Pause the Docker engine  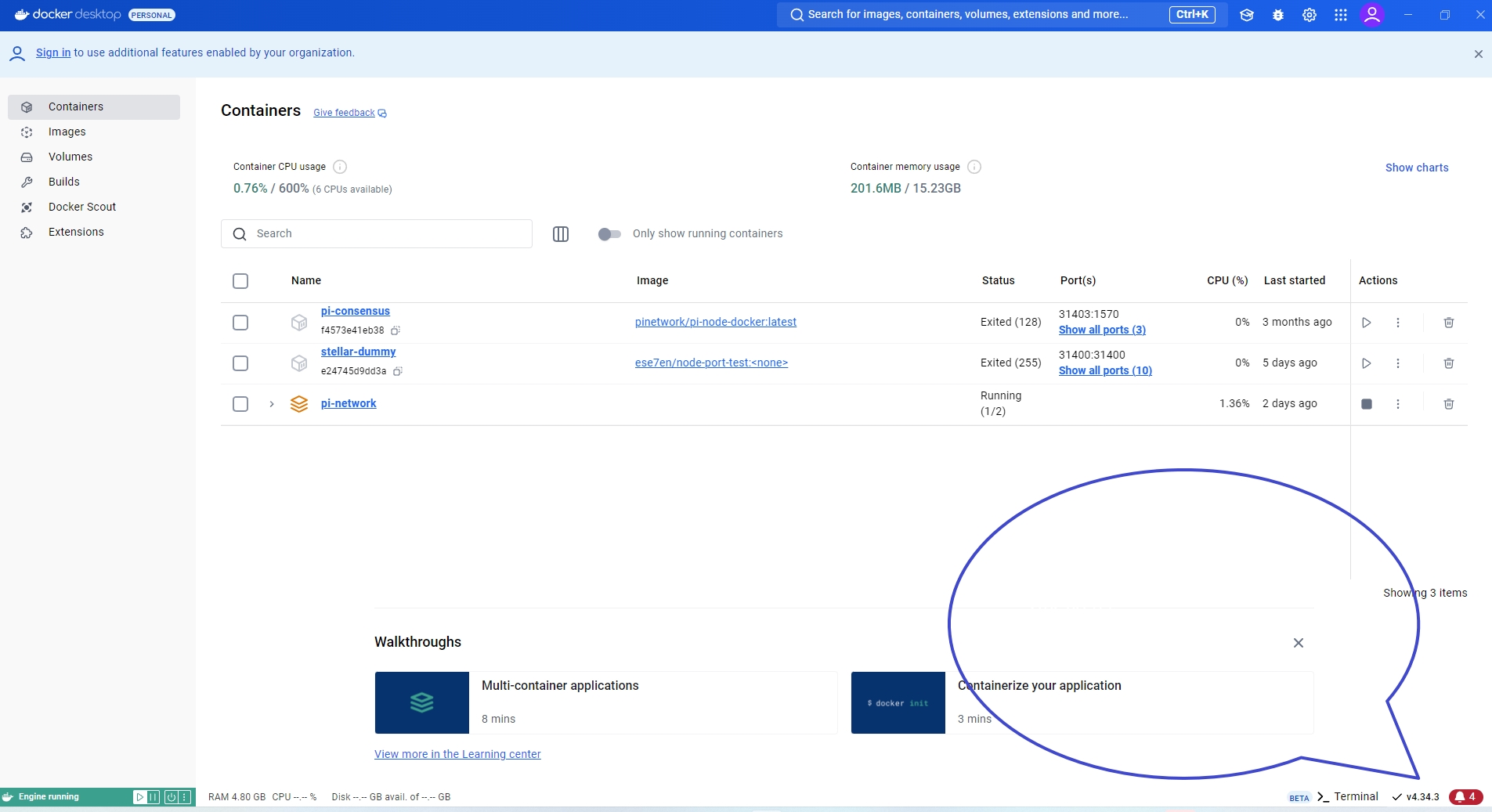[154, 797]
